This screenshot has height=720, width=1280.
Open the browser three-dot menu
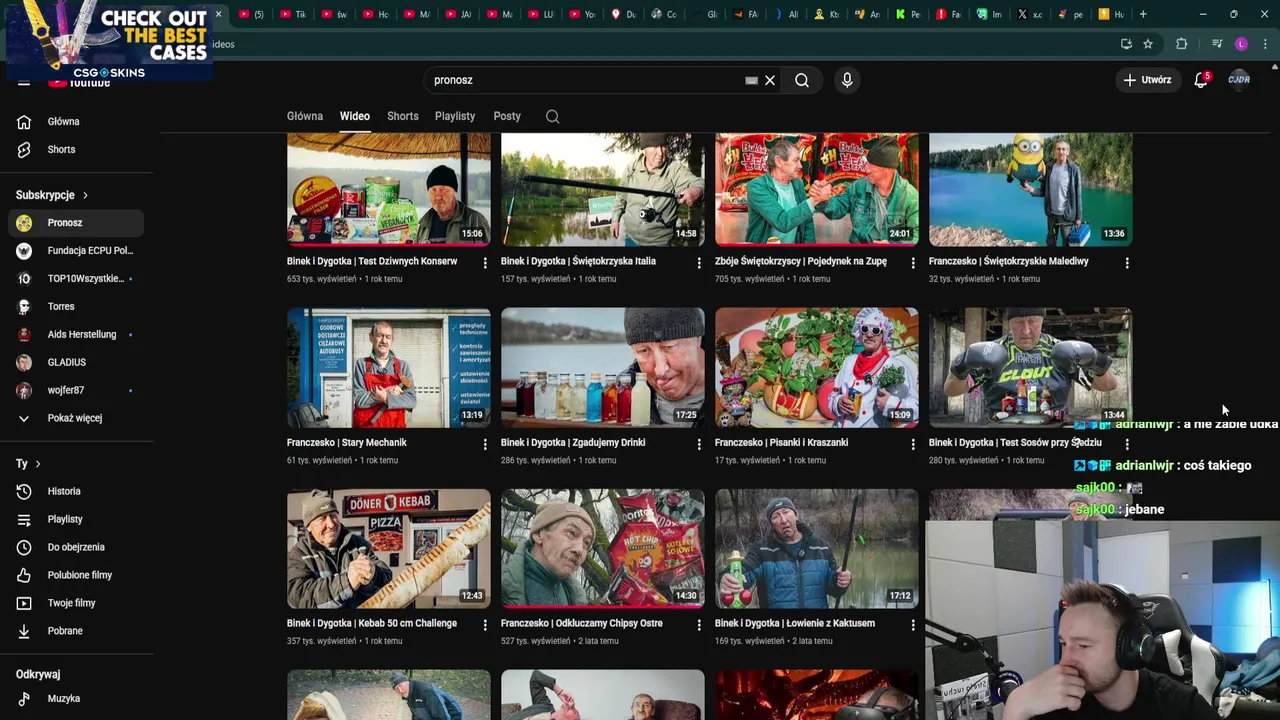(1265, 44)
